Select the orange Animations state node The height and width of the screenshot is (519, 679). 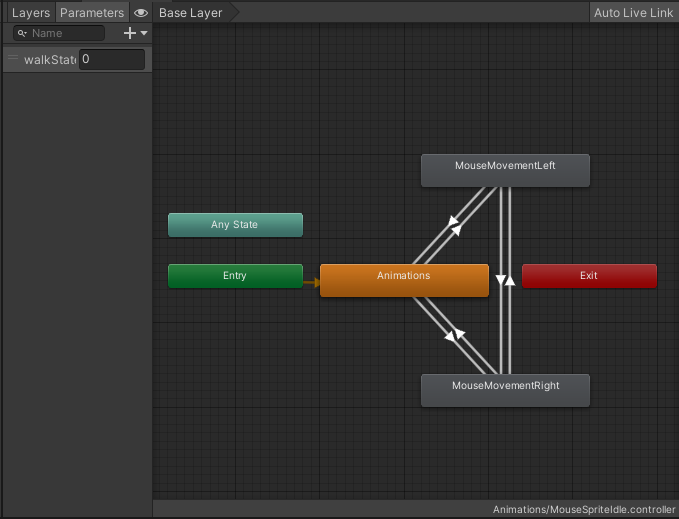click(x=404, y=280)
